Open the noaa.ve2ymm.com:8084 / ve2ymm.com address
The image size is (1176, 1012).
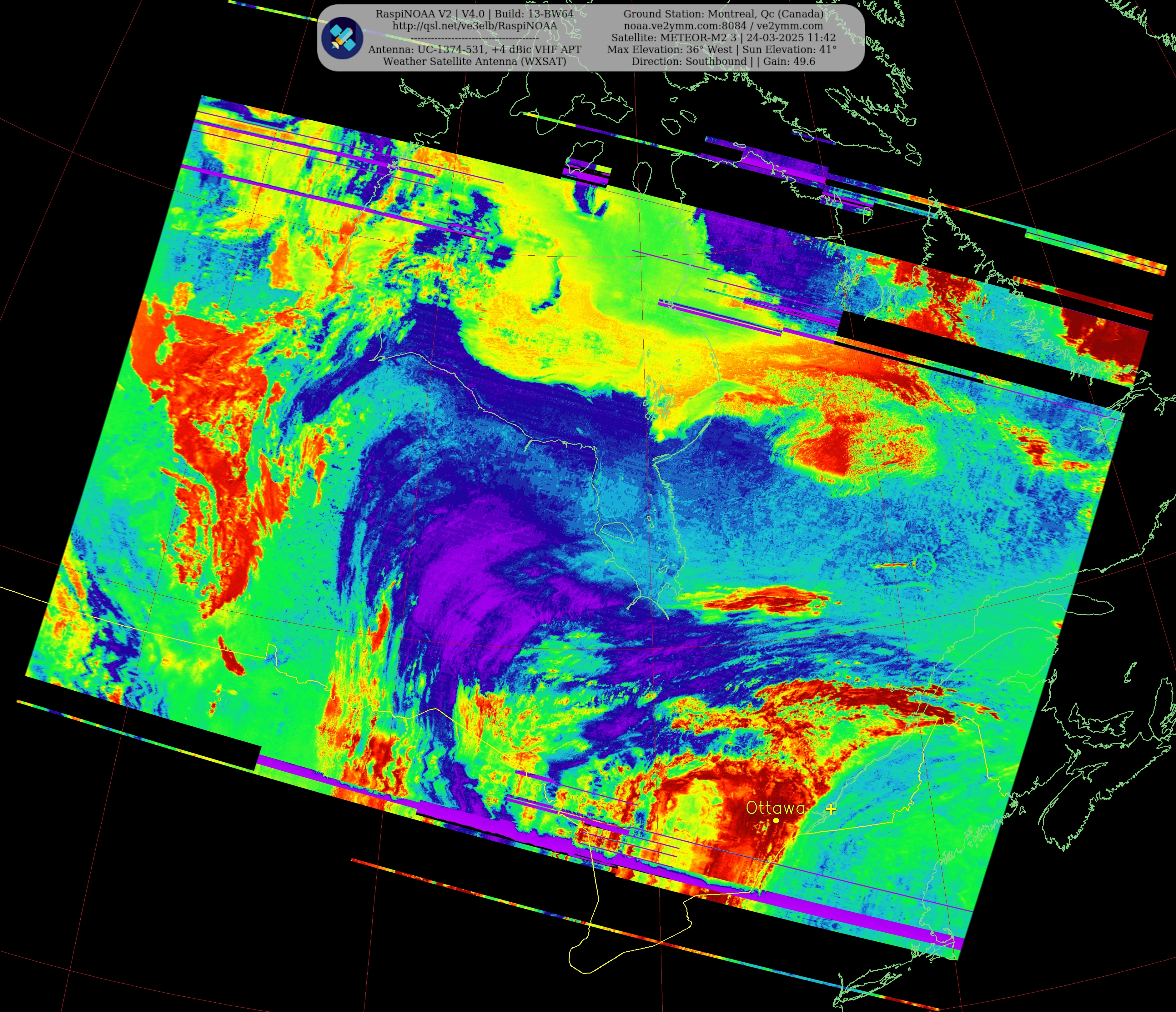(723, 26)
